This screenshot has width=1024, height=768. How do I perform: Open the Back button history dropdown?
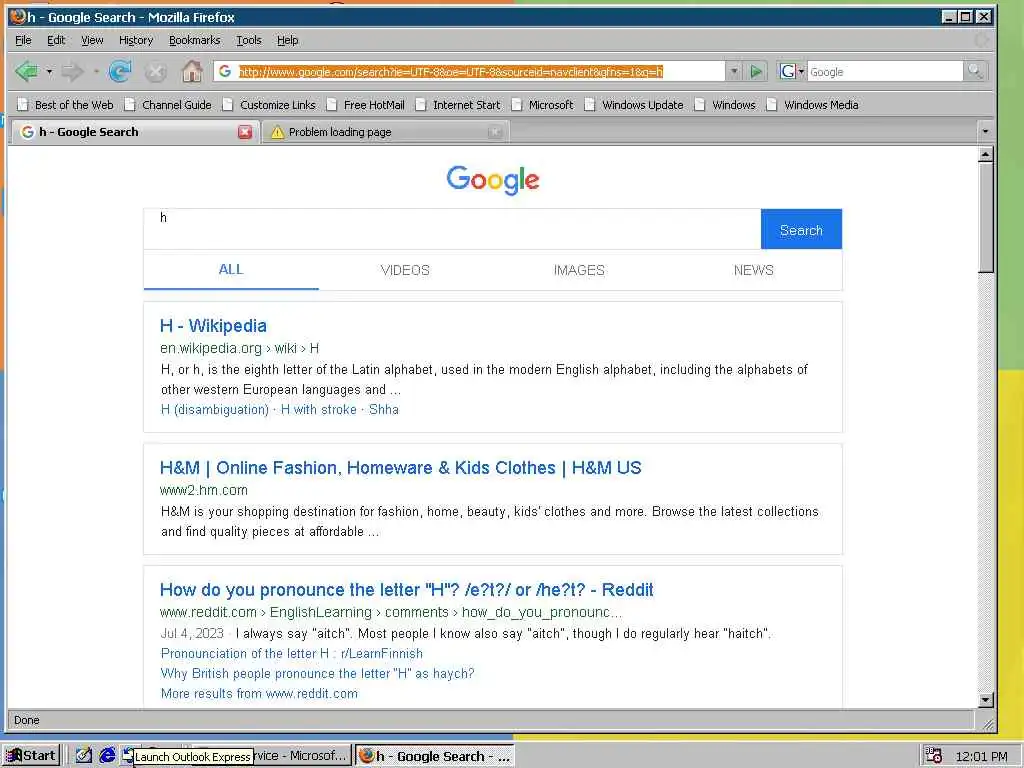[x=49, y=71]
